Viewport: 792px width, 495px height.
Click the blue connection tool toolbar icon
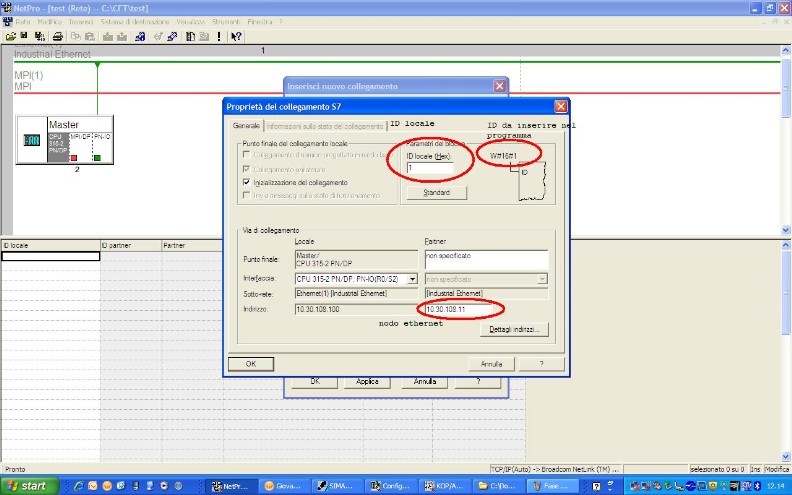[172, 36]
